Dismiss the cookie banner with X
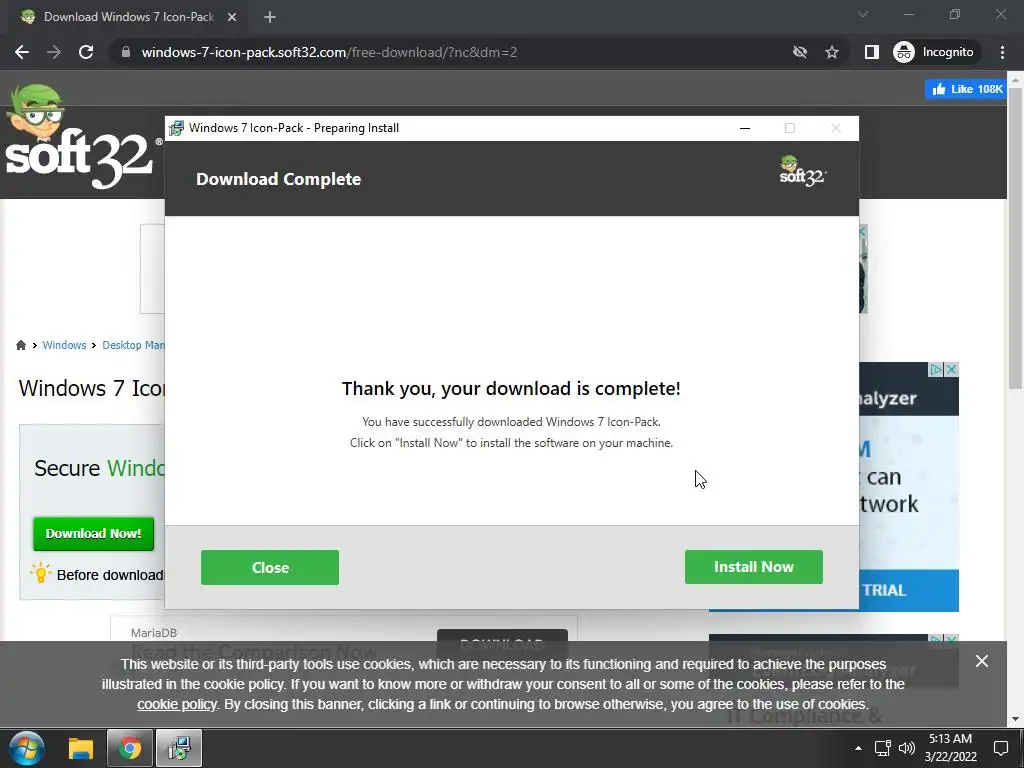1024x768 pixels. pos(982,661)
